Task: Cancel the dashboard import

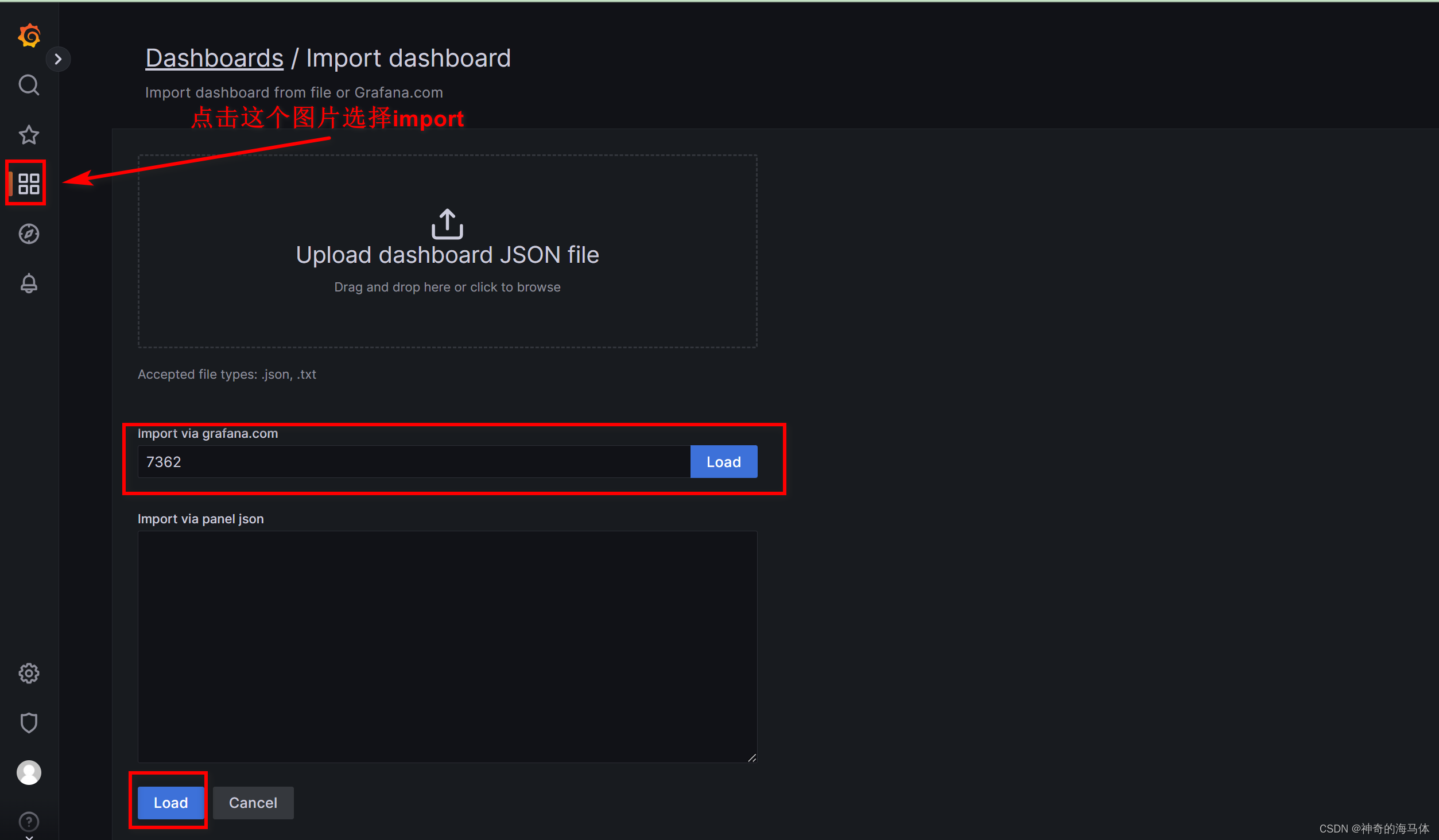Action: (x=253, y=803)
